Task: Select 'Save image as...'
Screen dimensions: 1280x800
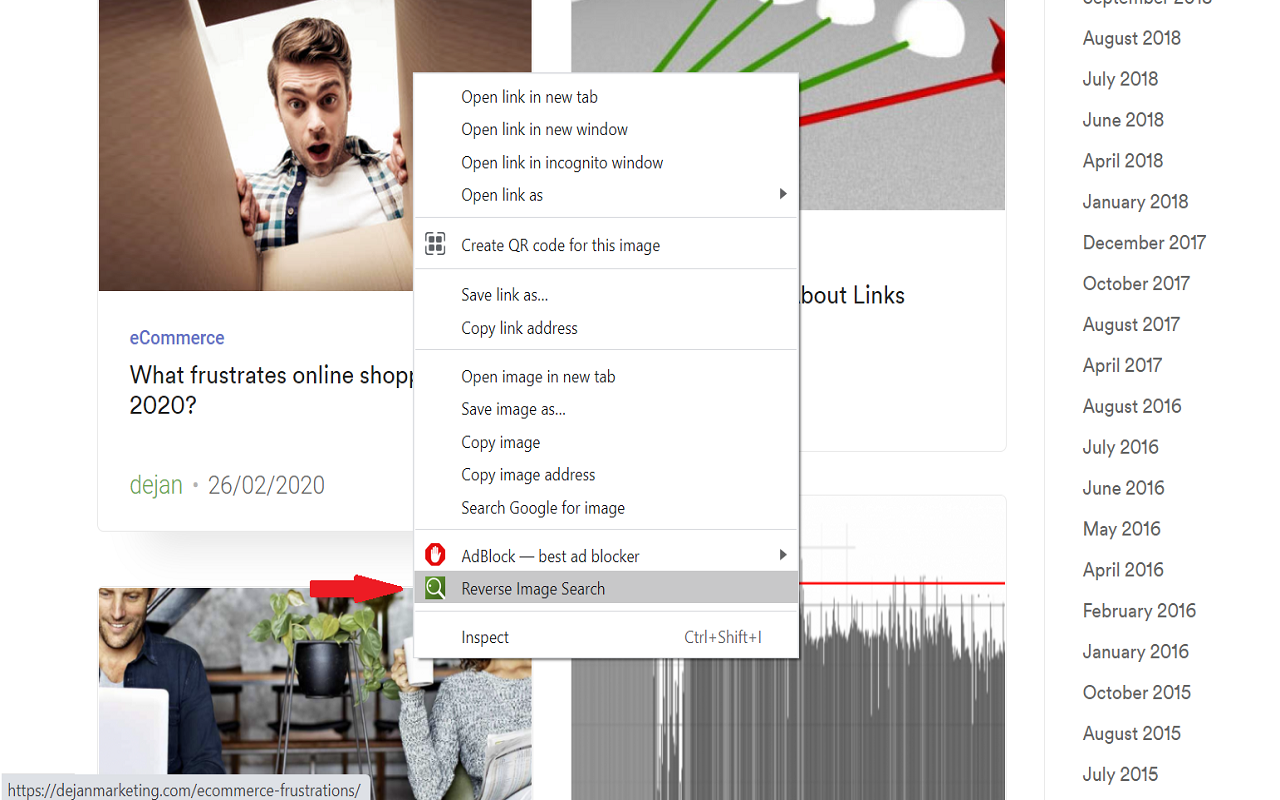Action: (x=513, y=409)
